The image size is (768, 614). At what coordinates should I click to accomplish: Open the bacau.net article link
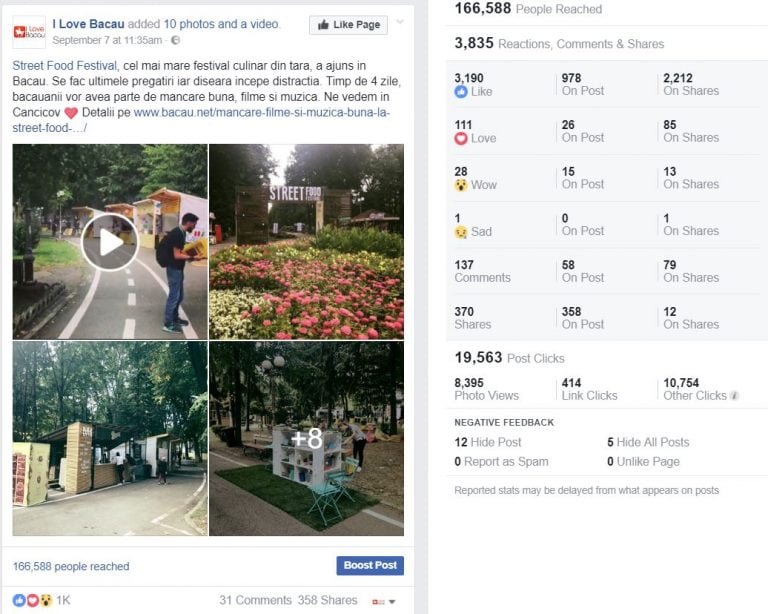(x=201, y=120)
